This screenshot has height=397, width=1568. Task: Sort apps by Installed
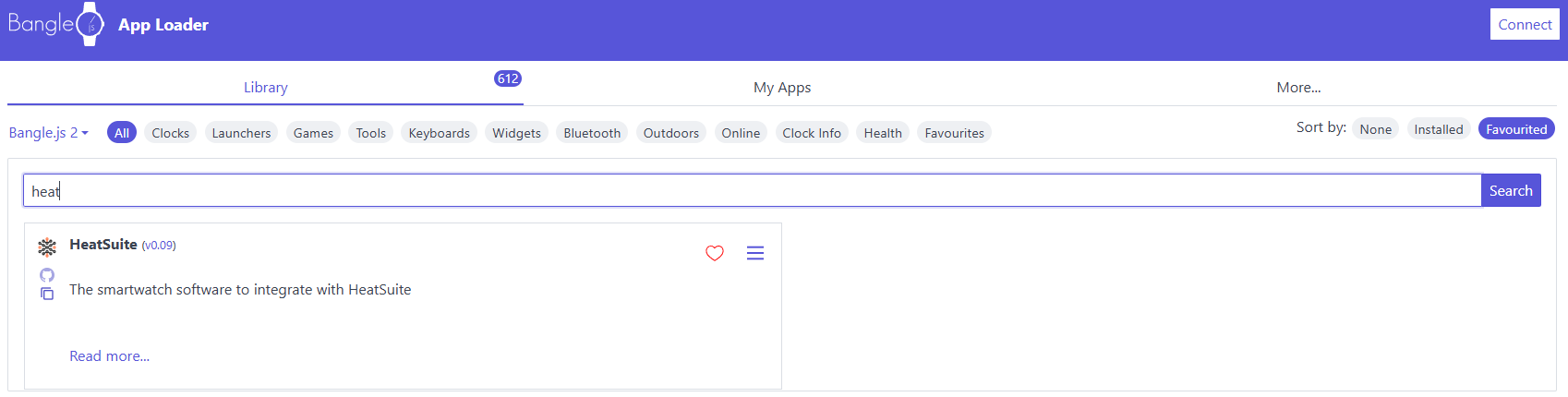[x=1439, y=129]
